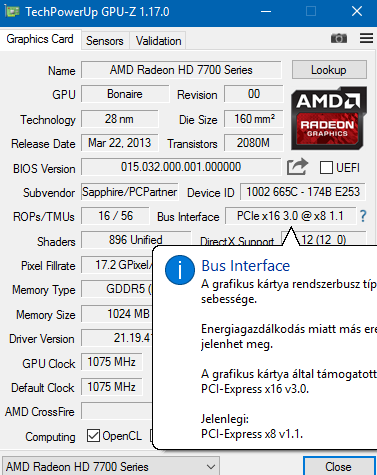Select the Graphics Card tab
This screenshot has width=377, height=475.
click(40, 39)
